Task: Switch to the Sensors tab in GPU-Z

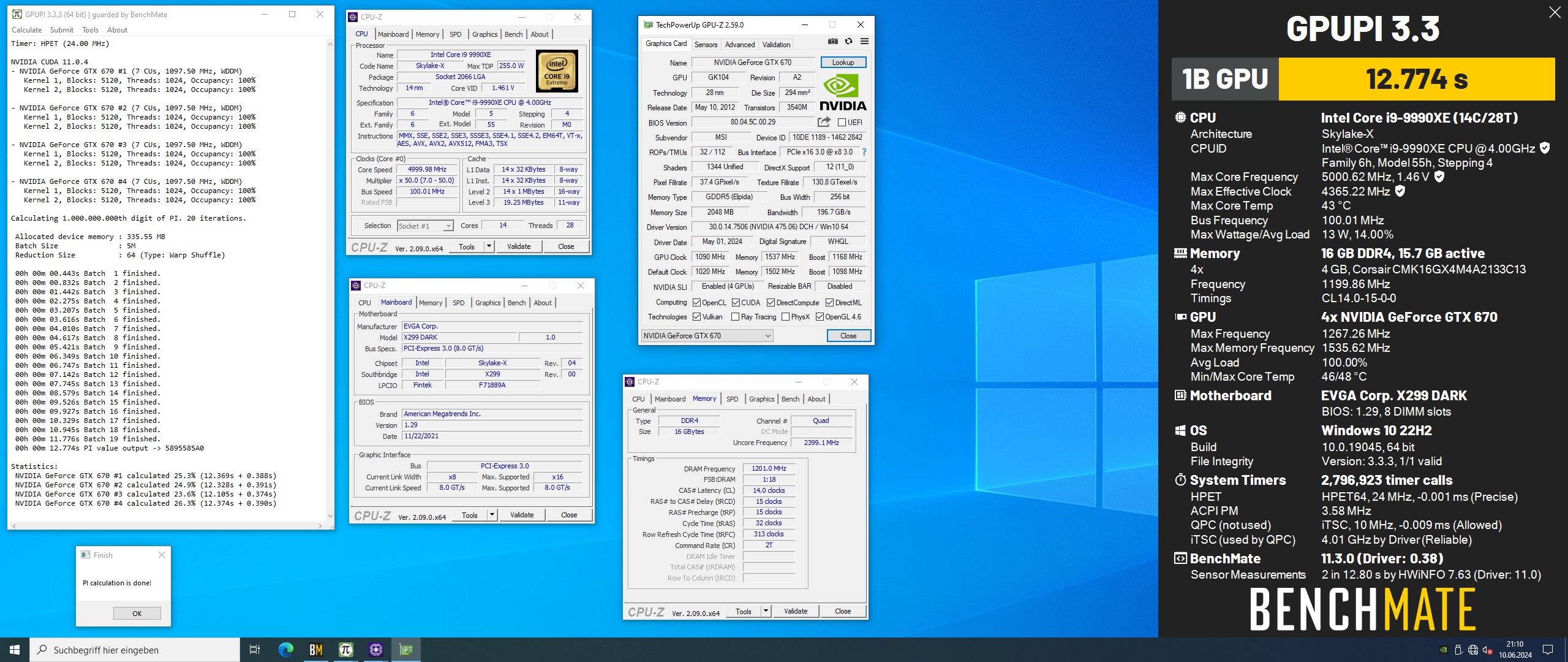Action: tap(706, 44)
